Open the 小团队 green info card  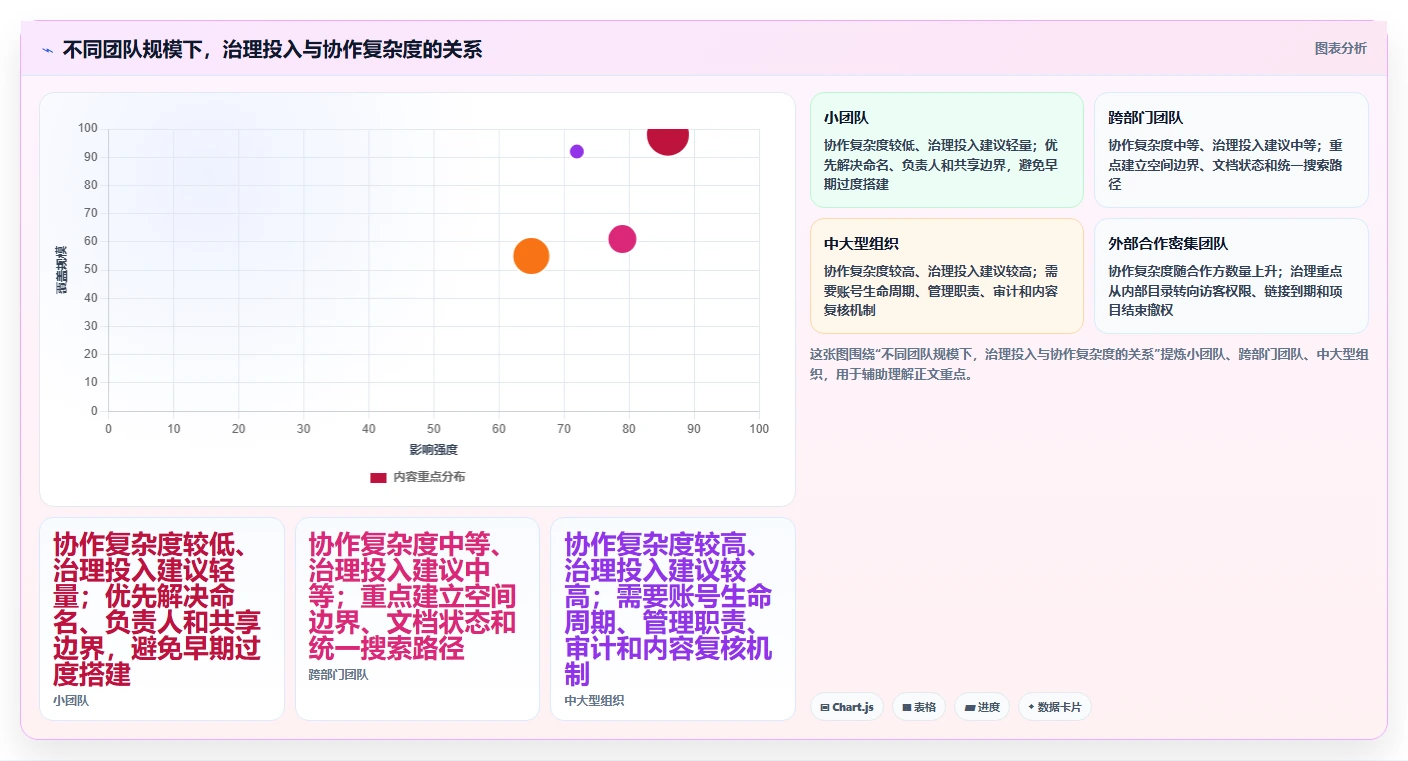(946, 150)
